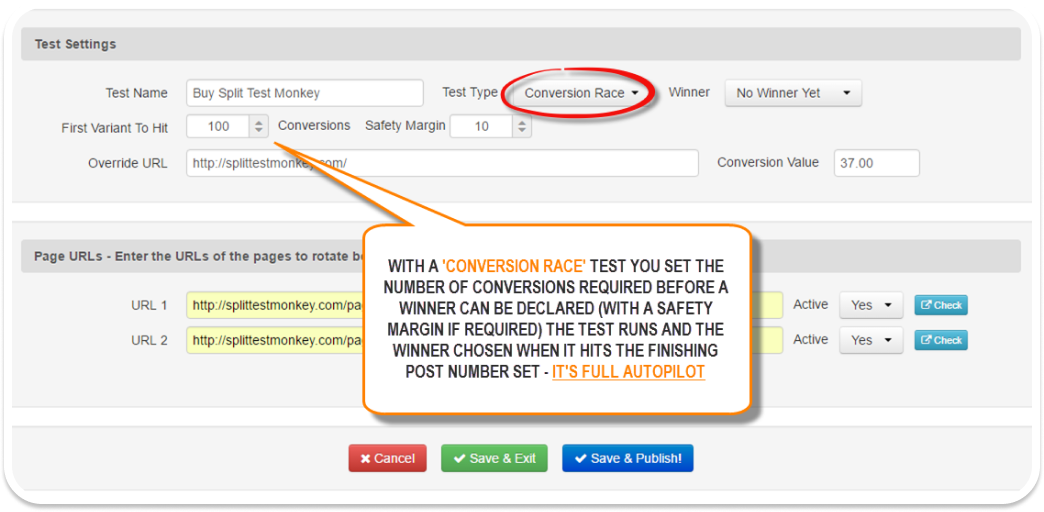Click the Safety Margin number field
Viewport: 1044px width, 512px height.
tap(481, 127)
